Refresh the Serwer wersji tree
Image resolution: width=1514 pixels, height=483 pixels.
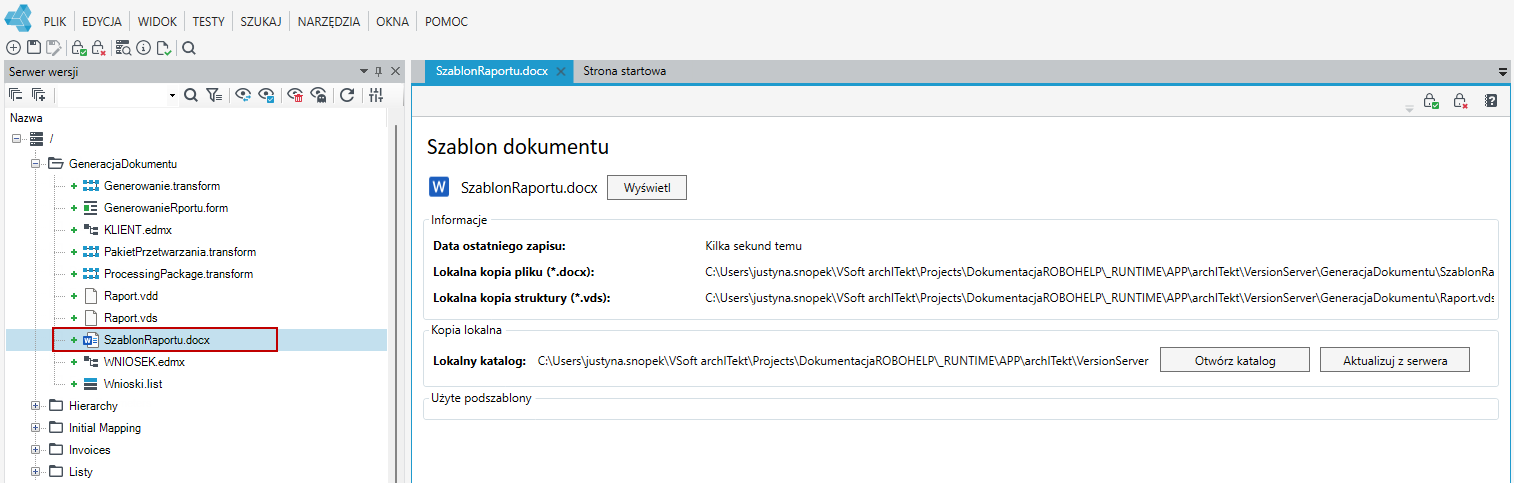pos(347,95)
